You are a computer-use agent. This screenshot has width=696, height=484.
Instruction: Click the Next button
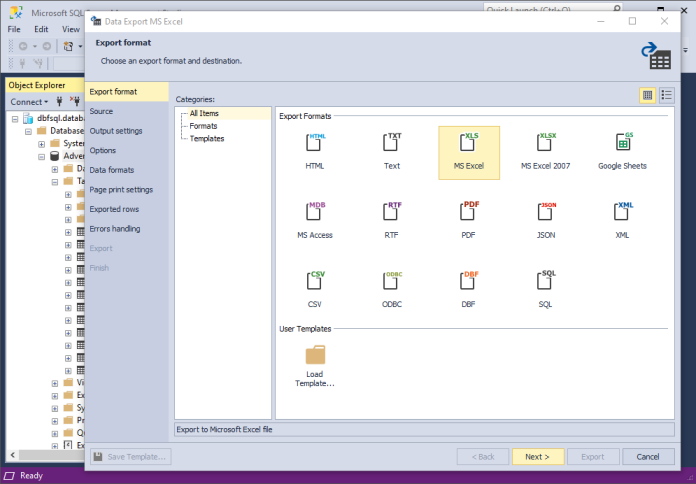pos(538,456)
